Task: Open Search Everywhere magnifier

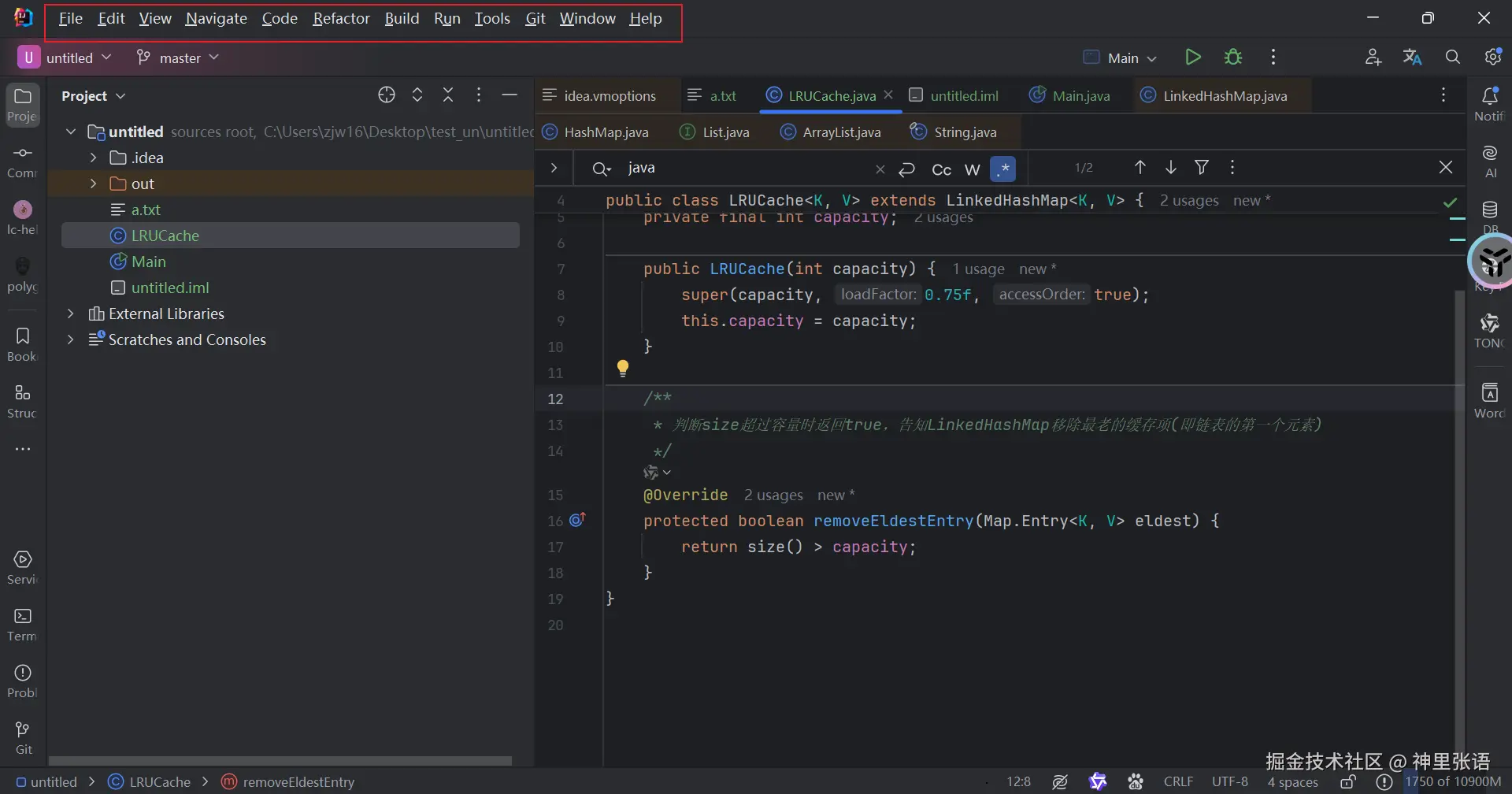Action: [x=1452, y=58]
